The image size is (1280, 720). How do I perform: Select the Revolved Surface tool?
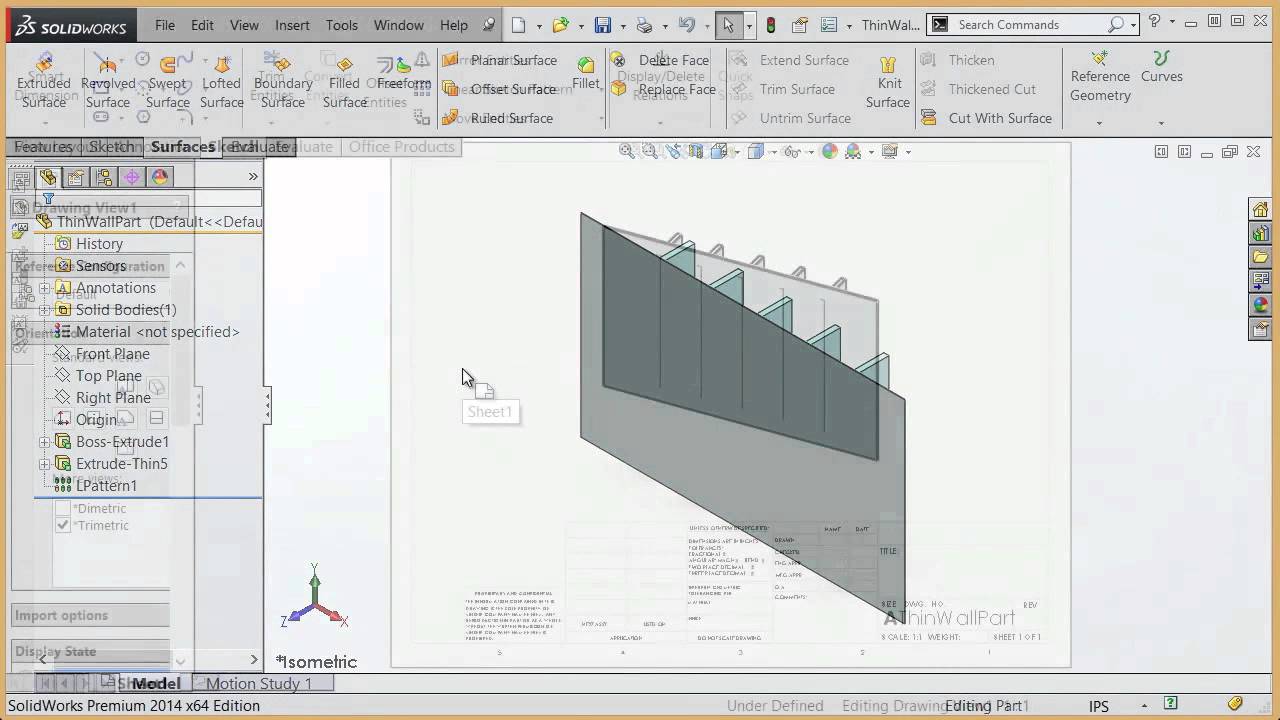click(108, 82)
